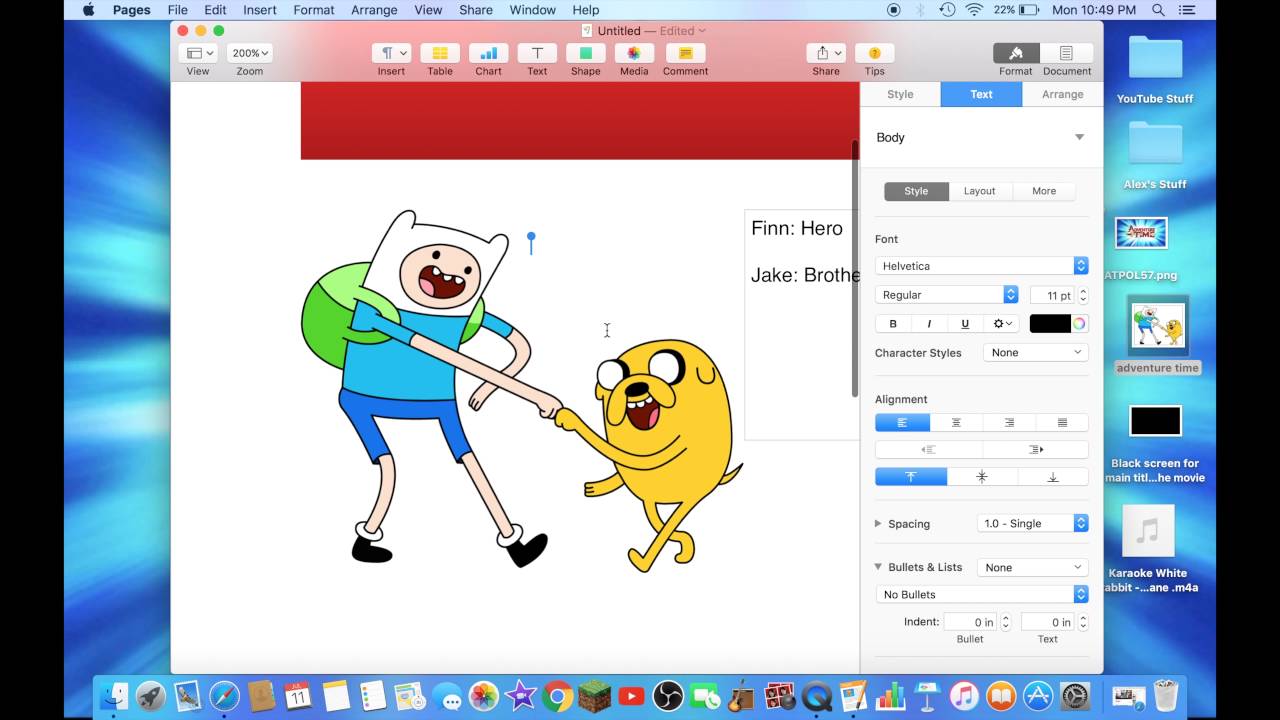The height and width of the screenshot is (720, 1280).
Task: Click the Tips question mark icon
Action: (875, 53)
